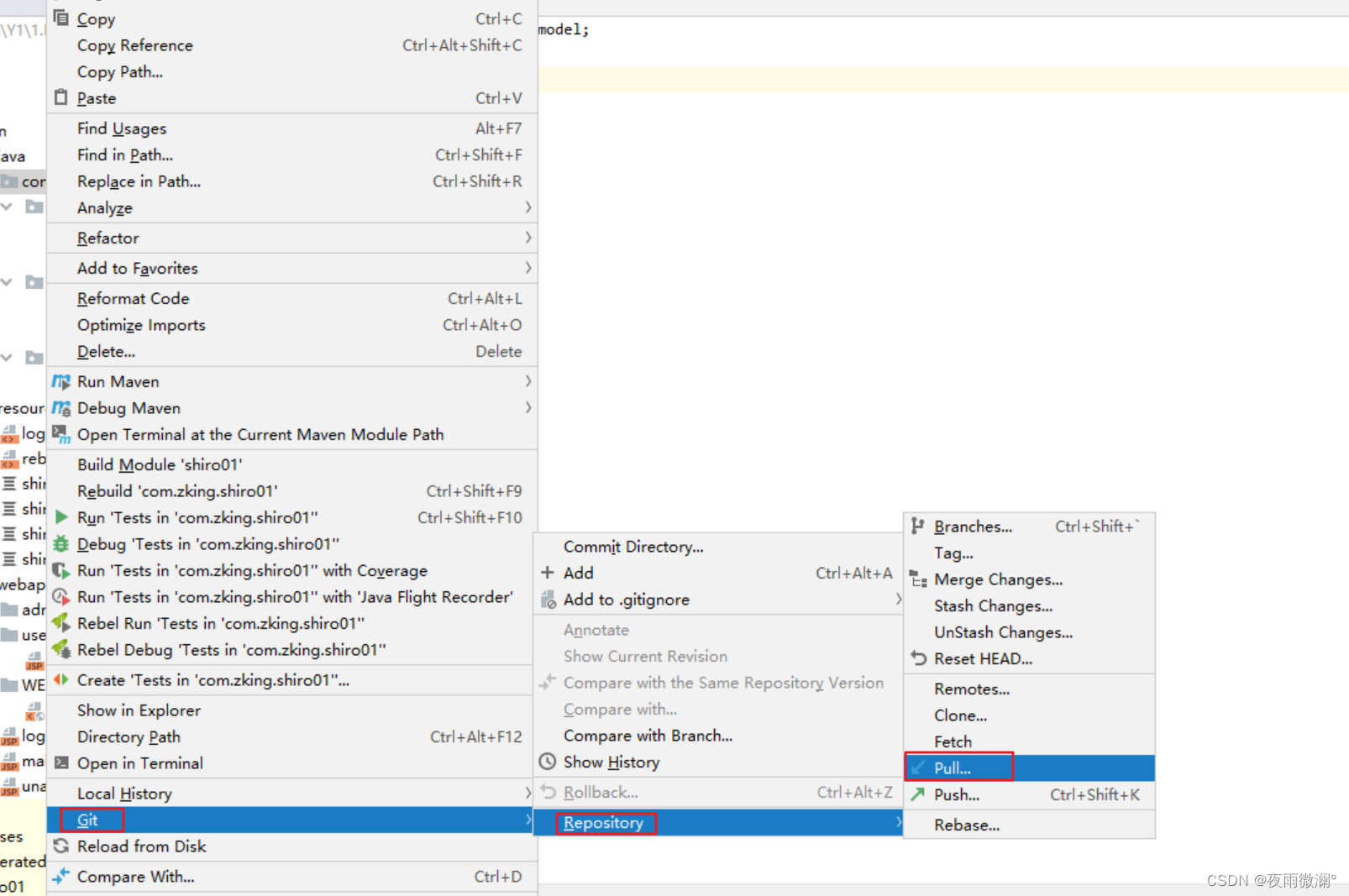
Task: Select Find Usages menu item
Action: tap(291, 128)
